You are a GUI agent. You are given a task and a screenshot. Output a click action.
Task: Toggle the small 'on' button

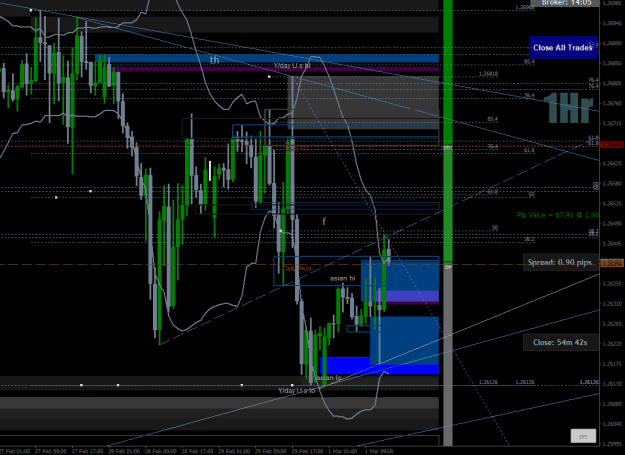coord(583,436)
